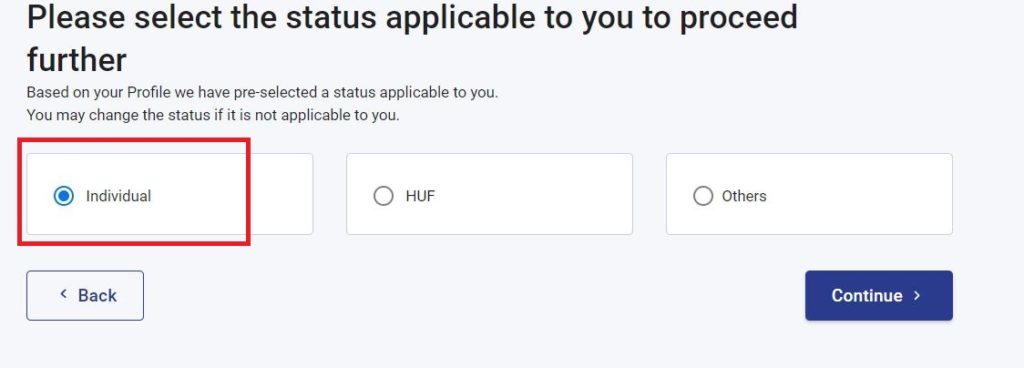
Task: Click the left chevron icon on Back
Action: pyautogui.click(x=63, y=294)
